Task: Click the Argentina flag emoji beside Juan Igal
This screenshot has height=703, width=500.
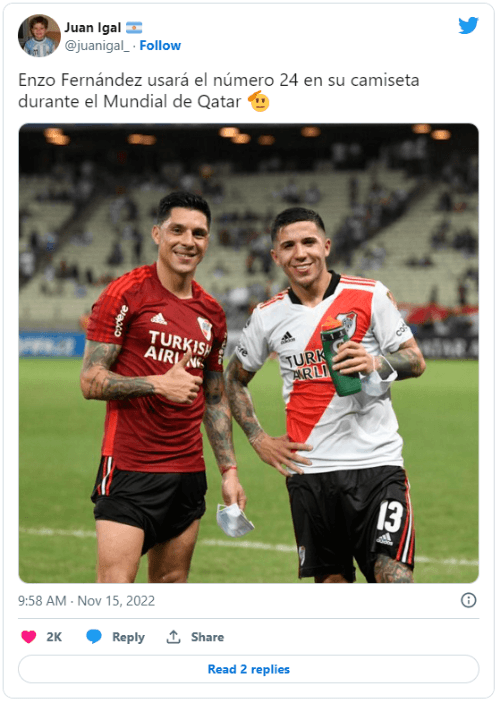Action: (x=134, y=28)
